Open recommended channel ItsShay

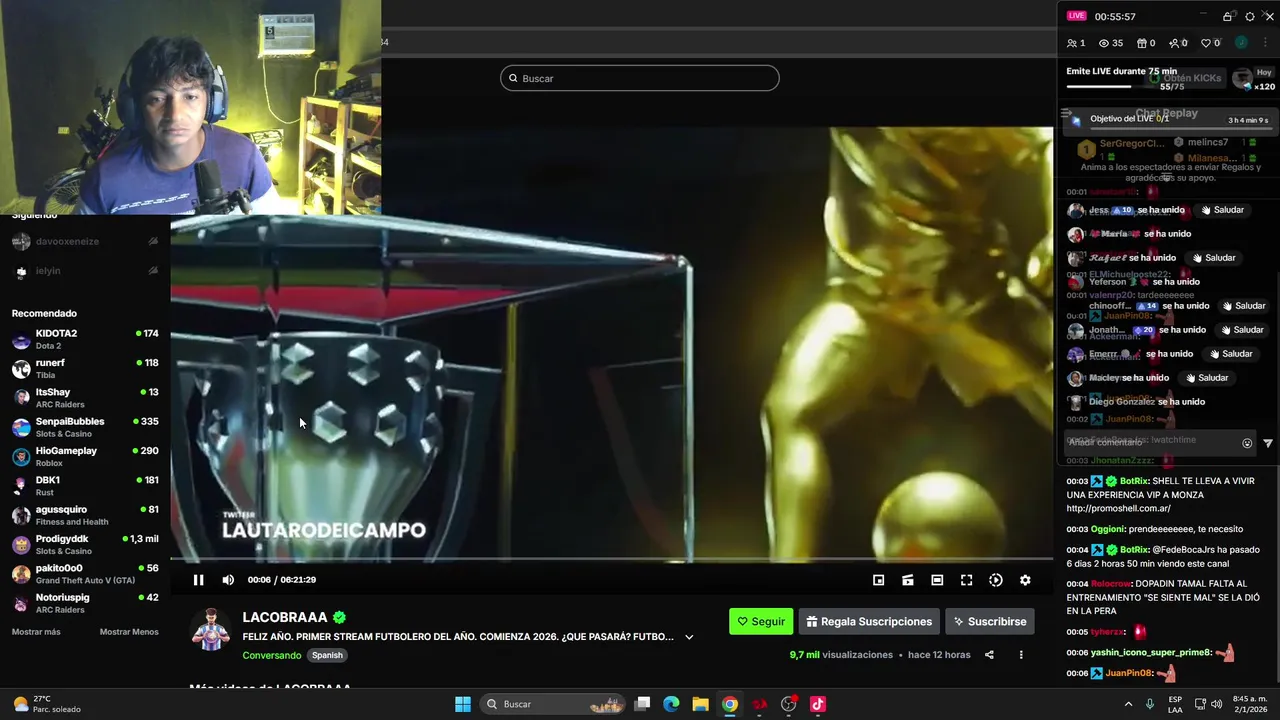click(85, 398)
